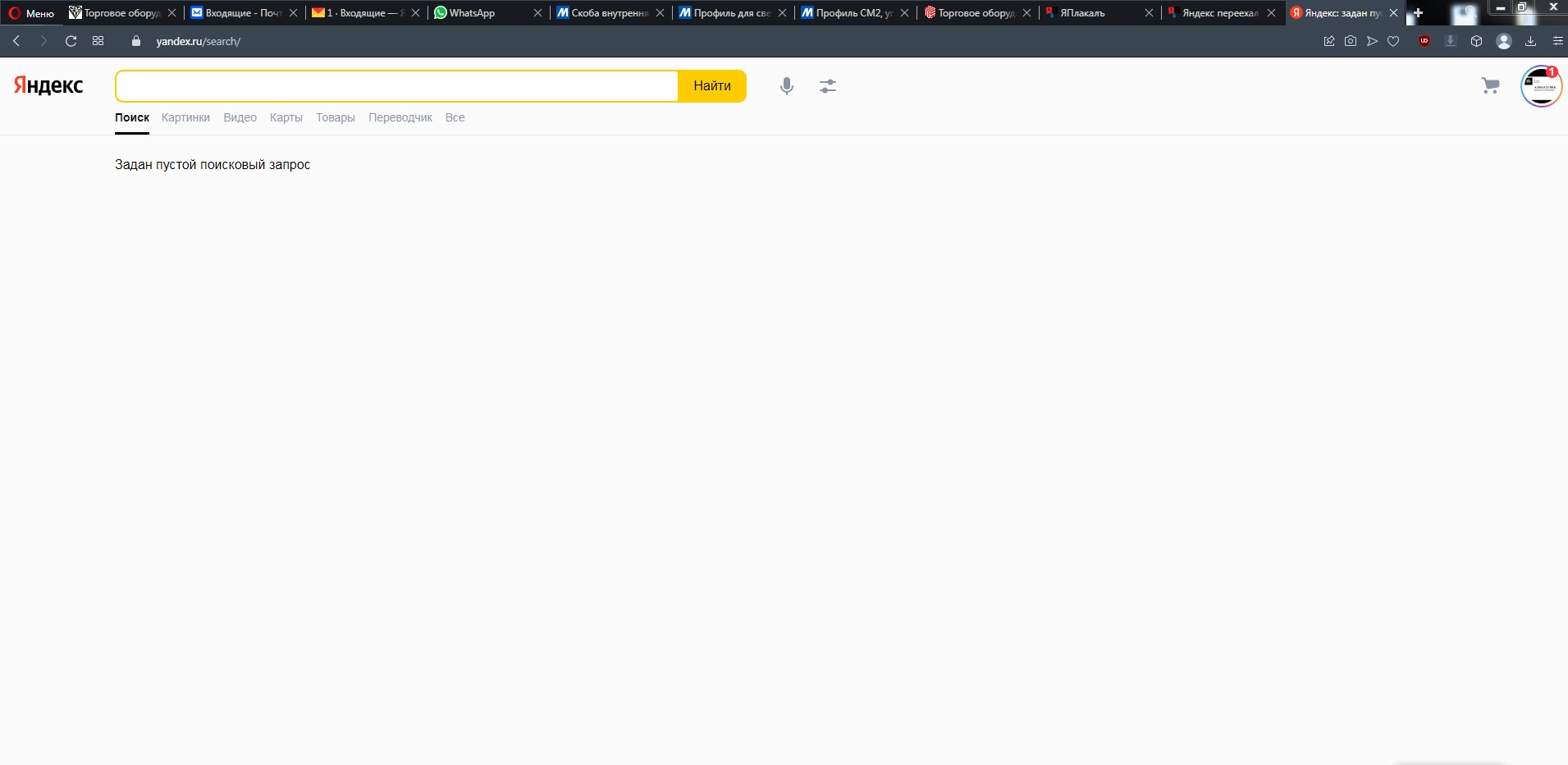The image size is (1568, 765).
Task: Close the '1 · Входящие' browser tab
Action: pyautogui.click(x=416, y=13)
